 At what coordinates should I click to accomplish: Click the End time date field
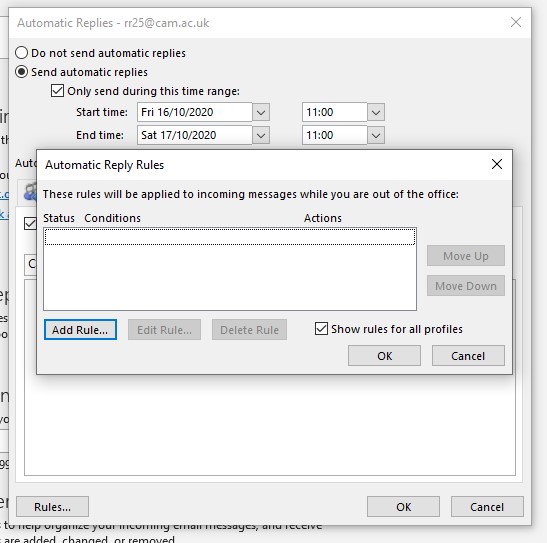195,135
